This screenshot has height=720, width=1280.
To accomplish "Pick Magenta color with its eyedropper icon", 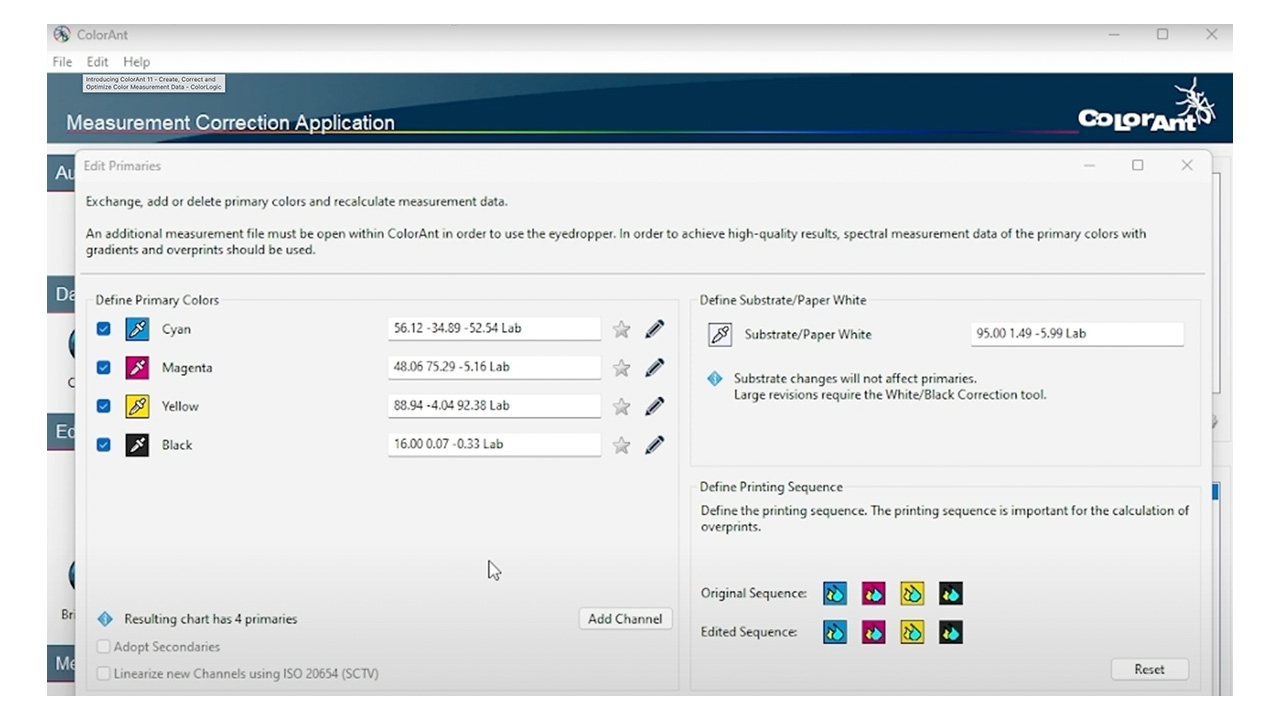I will pyautogui.click(x=137, y=368).
